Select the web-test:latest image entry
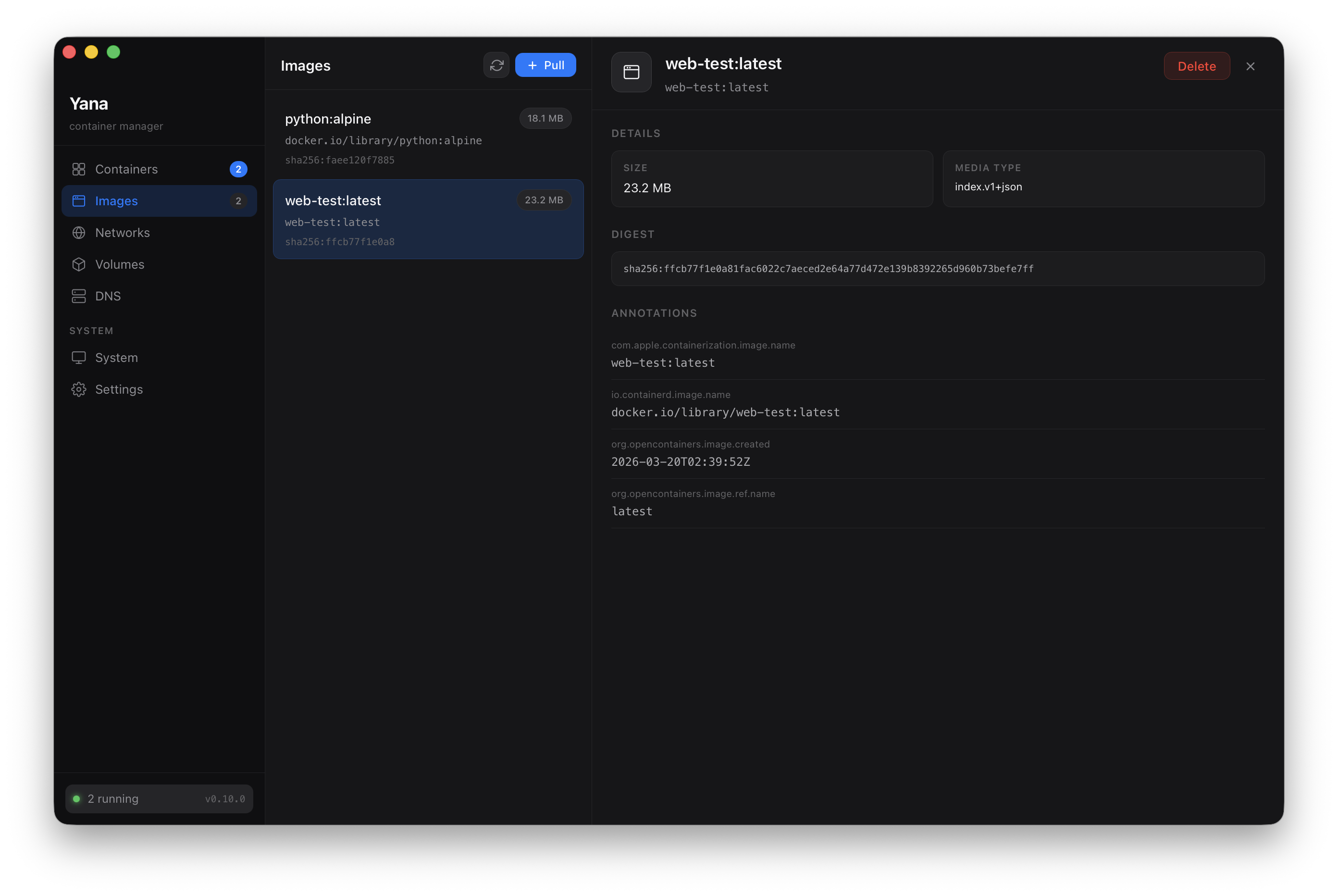 tap(428, 219)
